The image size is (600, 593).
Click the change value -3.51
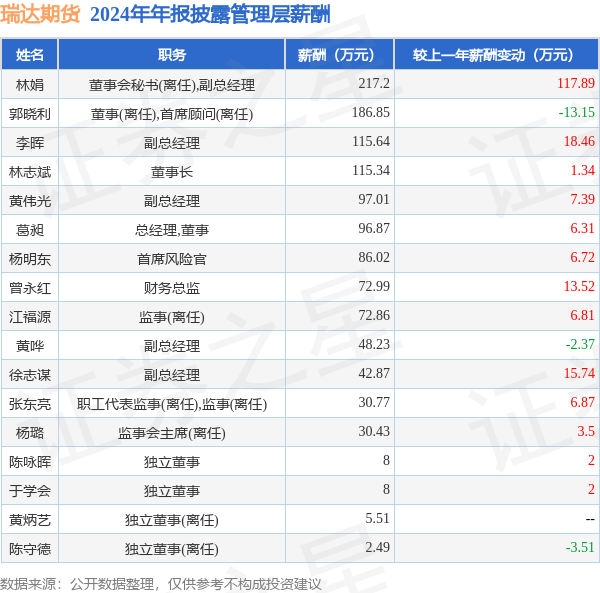tap(580, 547)
